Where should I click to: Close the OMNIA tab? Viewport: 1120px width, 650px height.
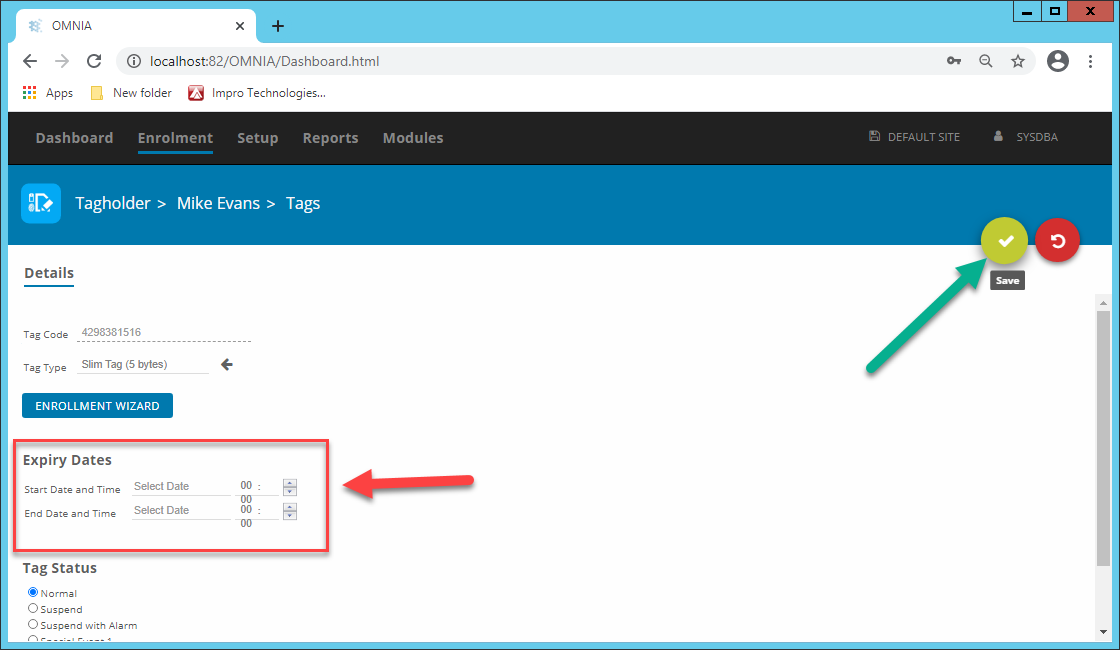tap(240, 26)
